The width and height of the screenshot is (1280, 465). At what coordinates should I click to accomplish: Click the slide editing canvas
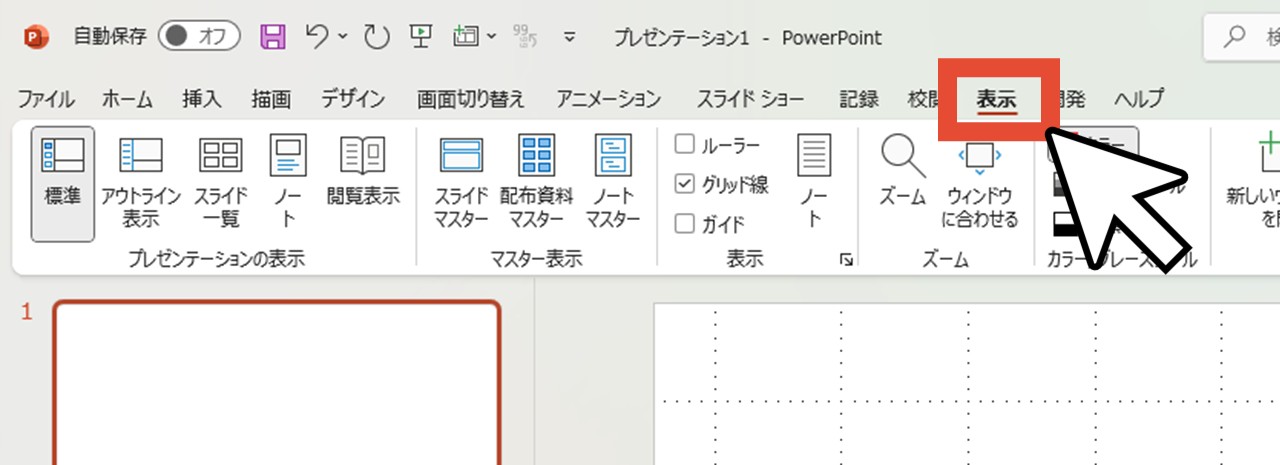click(x=967, y=385)
